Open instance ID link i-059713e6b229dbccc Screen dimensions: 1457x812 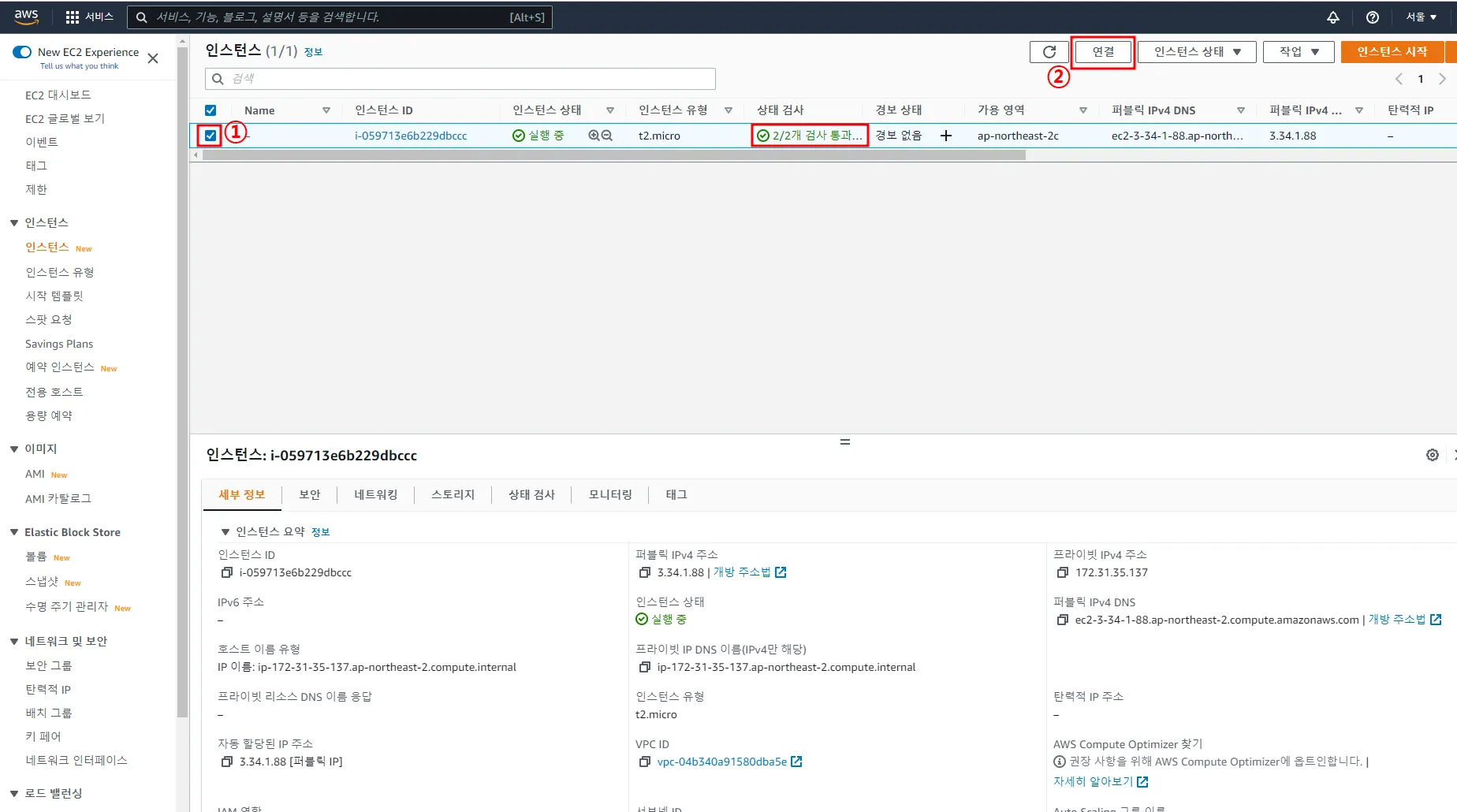click(x=411, y=136)
